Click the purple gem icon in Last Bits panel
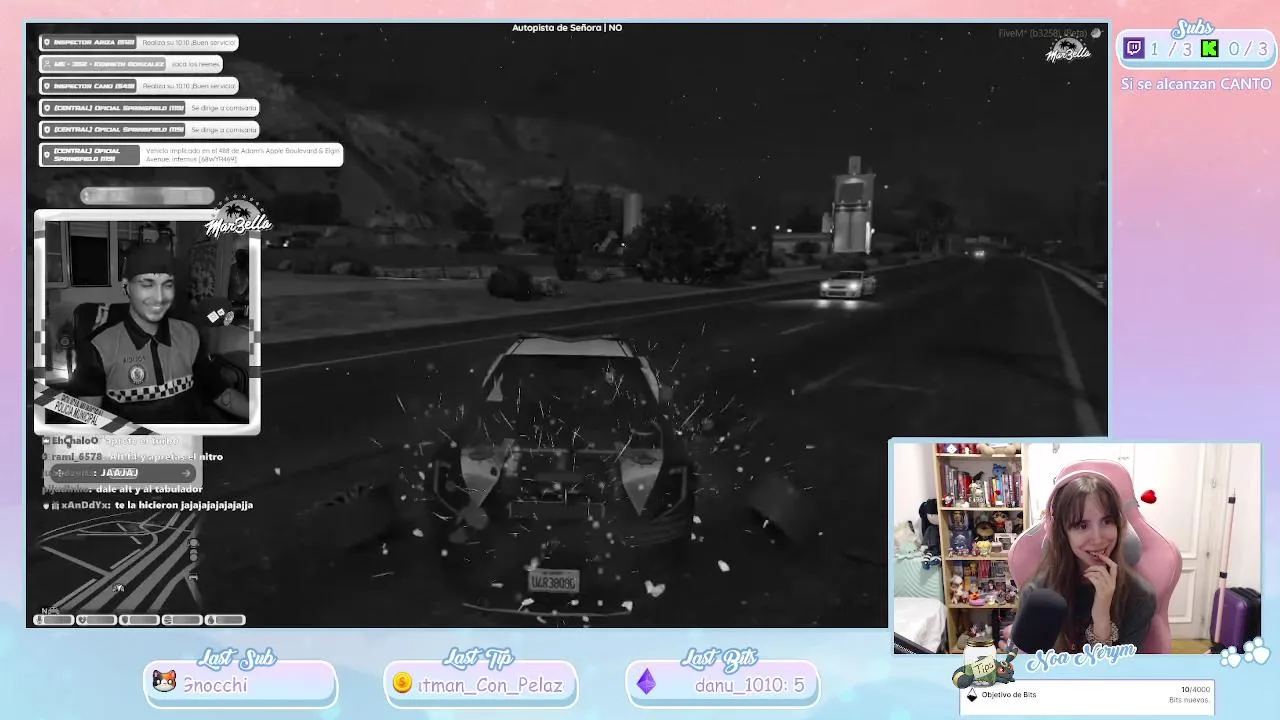This screenshot has width=1280, height=720. (x=646, y=683)
